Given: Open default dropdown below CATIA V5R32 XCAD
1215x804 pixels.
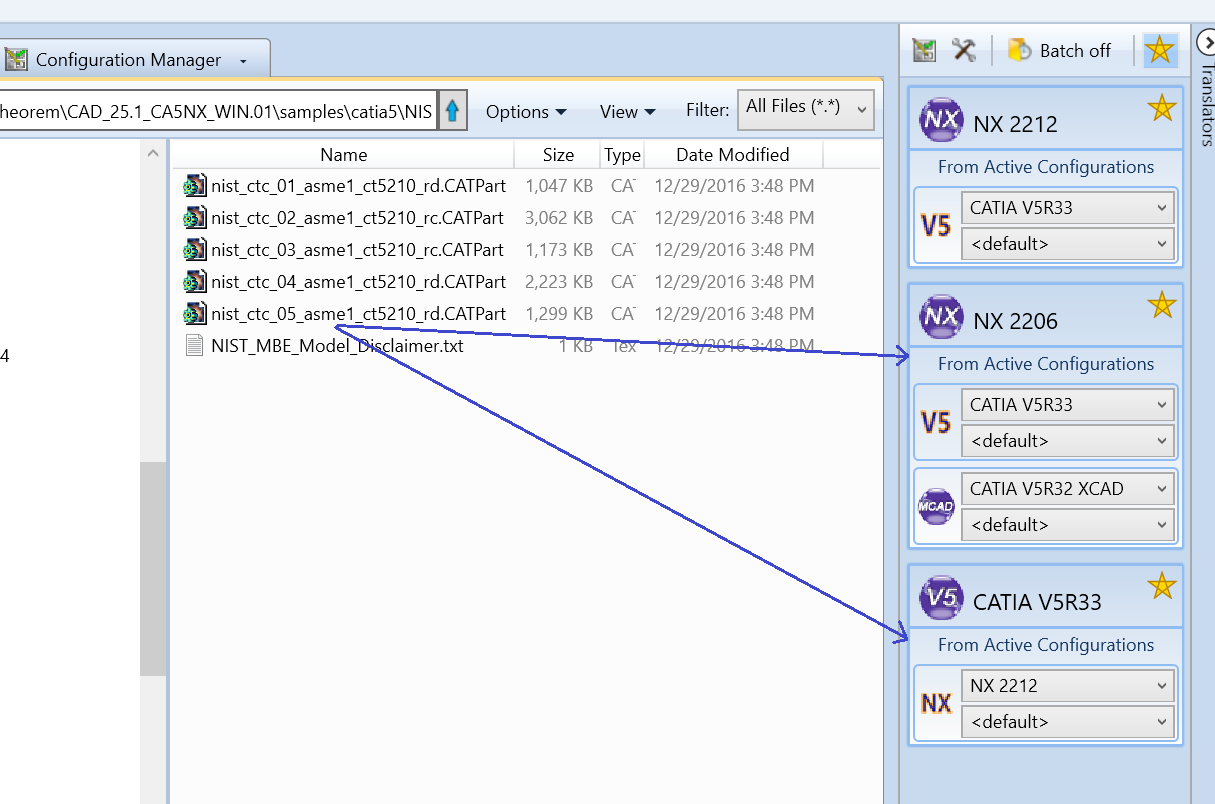Looking at the screenshot, I should (x=1068, y=524).
